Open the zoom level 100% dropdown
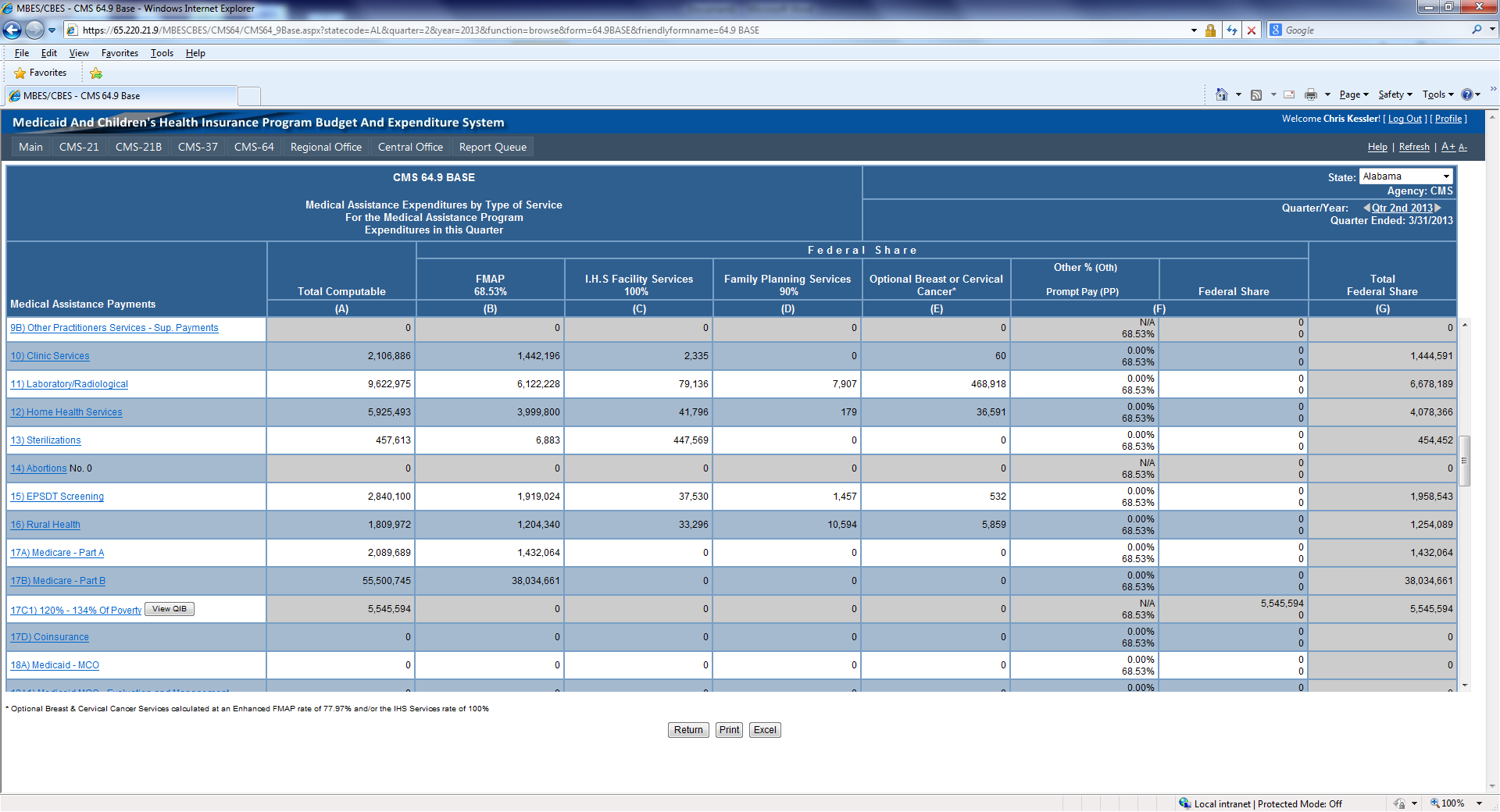 point(1479,803)
